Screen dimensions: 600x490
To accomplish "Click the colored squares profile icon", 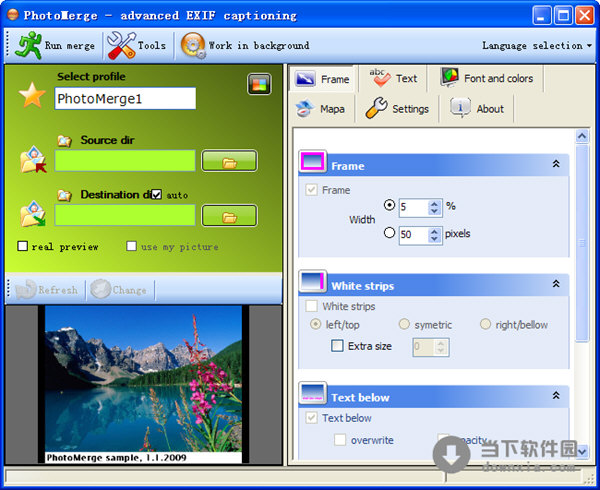I will pos(259,84).
